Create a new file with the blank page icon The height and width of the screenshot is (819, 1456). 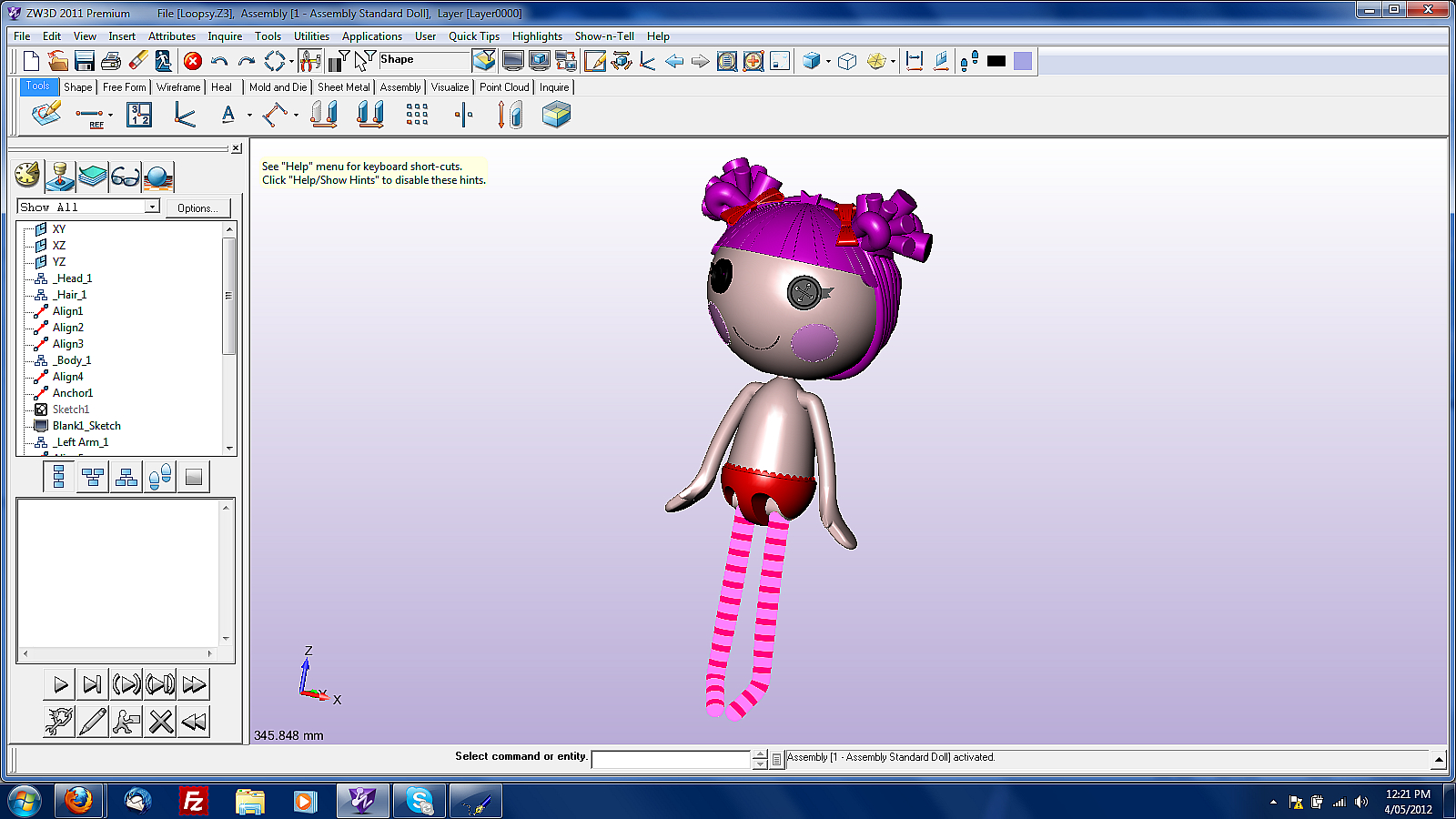(x=31, y=61)
